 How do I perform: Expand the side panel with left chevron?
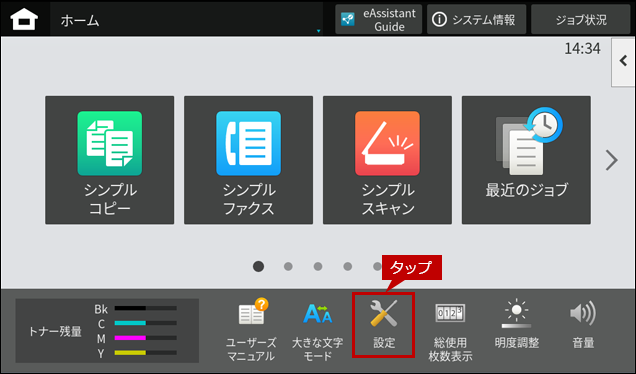[x=623, y=62]
